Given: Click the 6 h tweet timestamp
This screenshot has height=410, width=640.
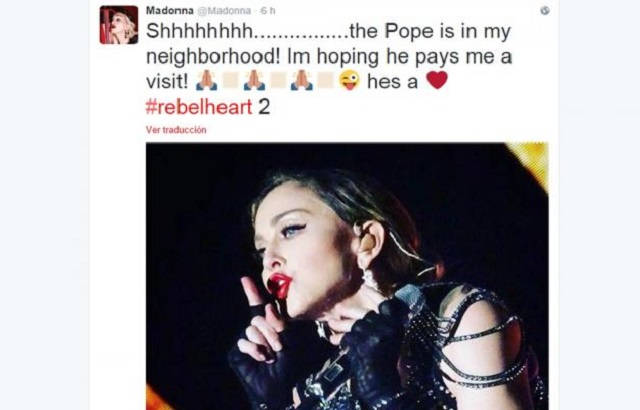Looking at the screenshot, I should coord(268,11).
